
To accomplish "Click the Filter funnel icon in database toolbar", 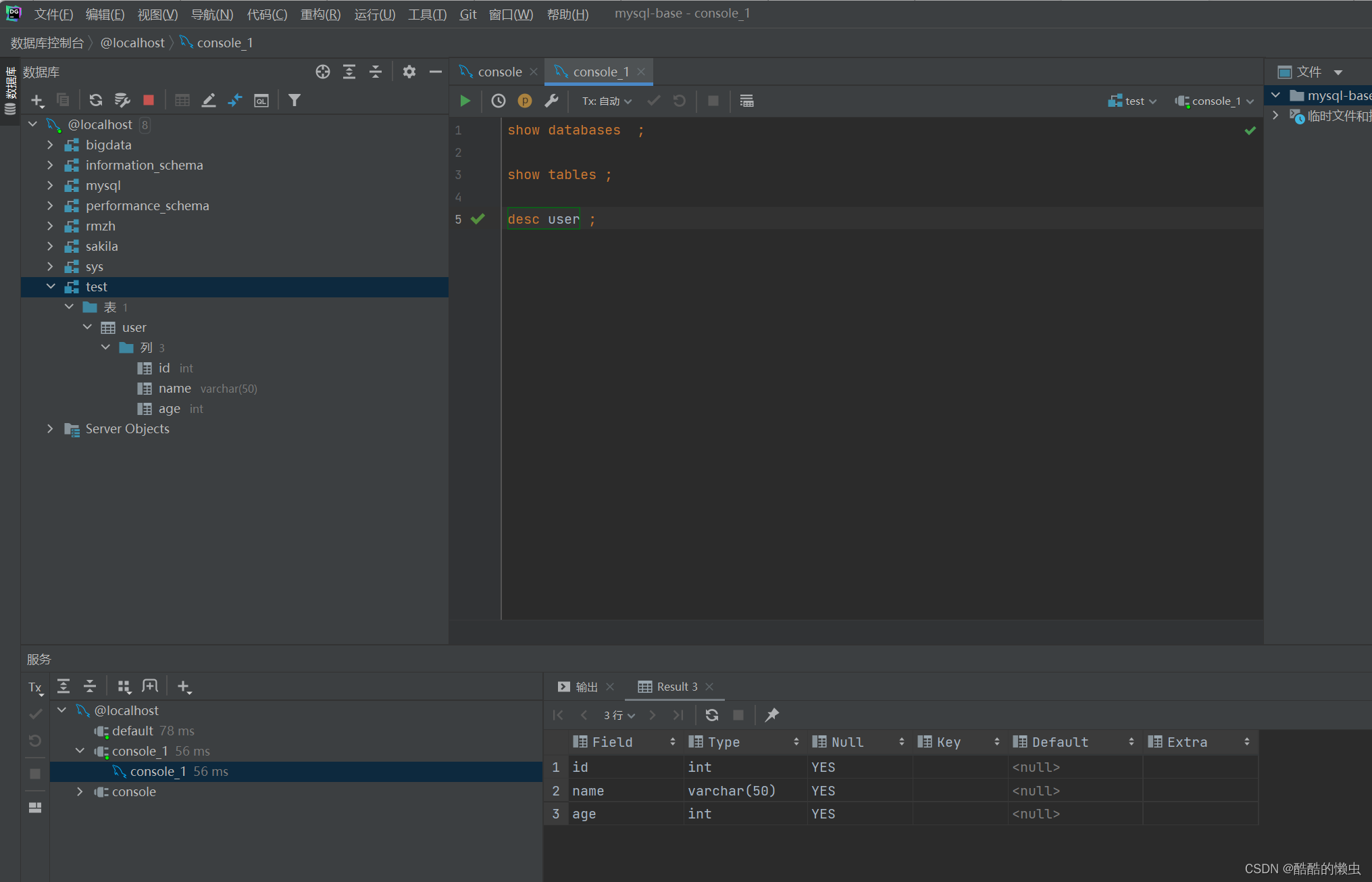I will pos(295,100).
